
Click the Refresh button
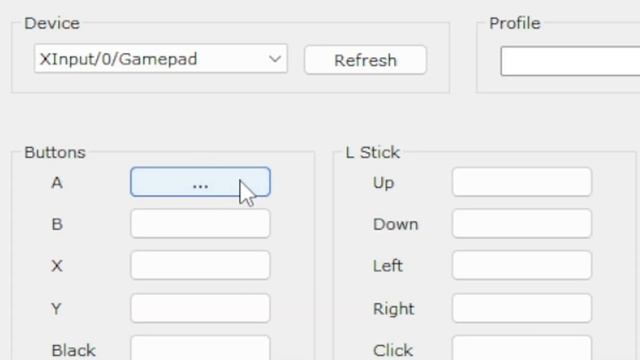(365, 60)
